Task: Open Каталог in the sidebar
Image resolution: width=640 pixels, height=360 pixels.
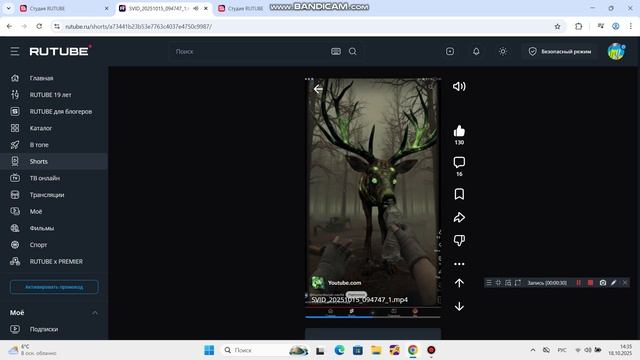Action: [54, 128]
